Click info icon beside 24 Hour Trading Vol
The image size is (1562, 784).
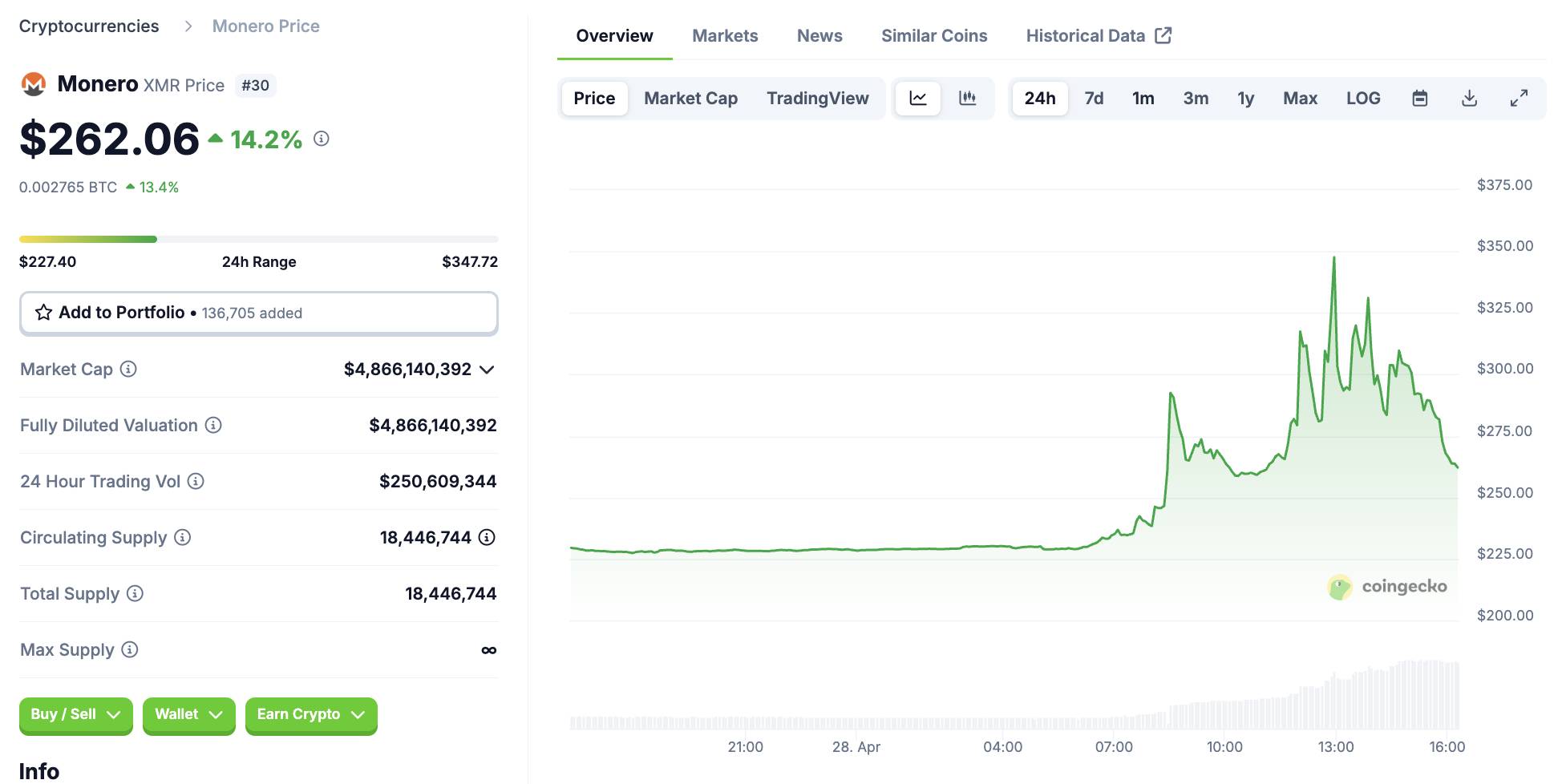pyautogui.click(x=196, y=481)
